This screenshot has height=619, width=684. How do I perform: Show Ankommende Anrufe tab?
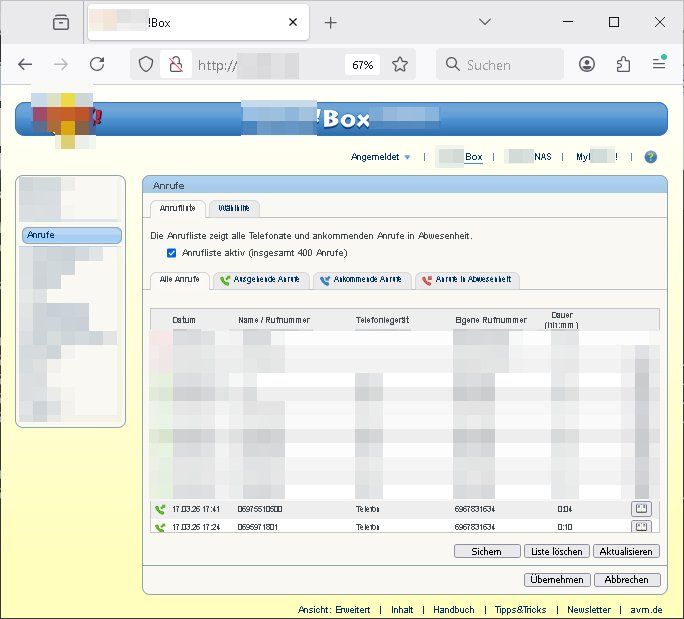tap(362, 280)
